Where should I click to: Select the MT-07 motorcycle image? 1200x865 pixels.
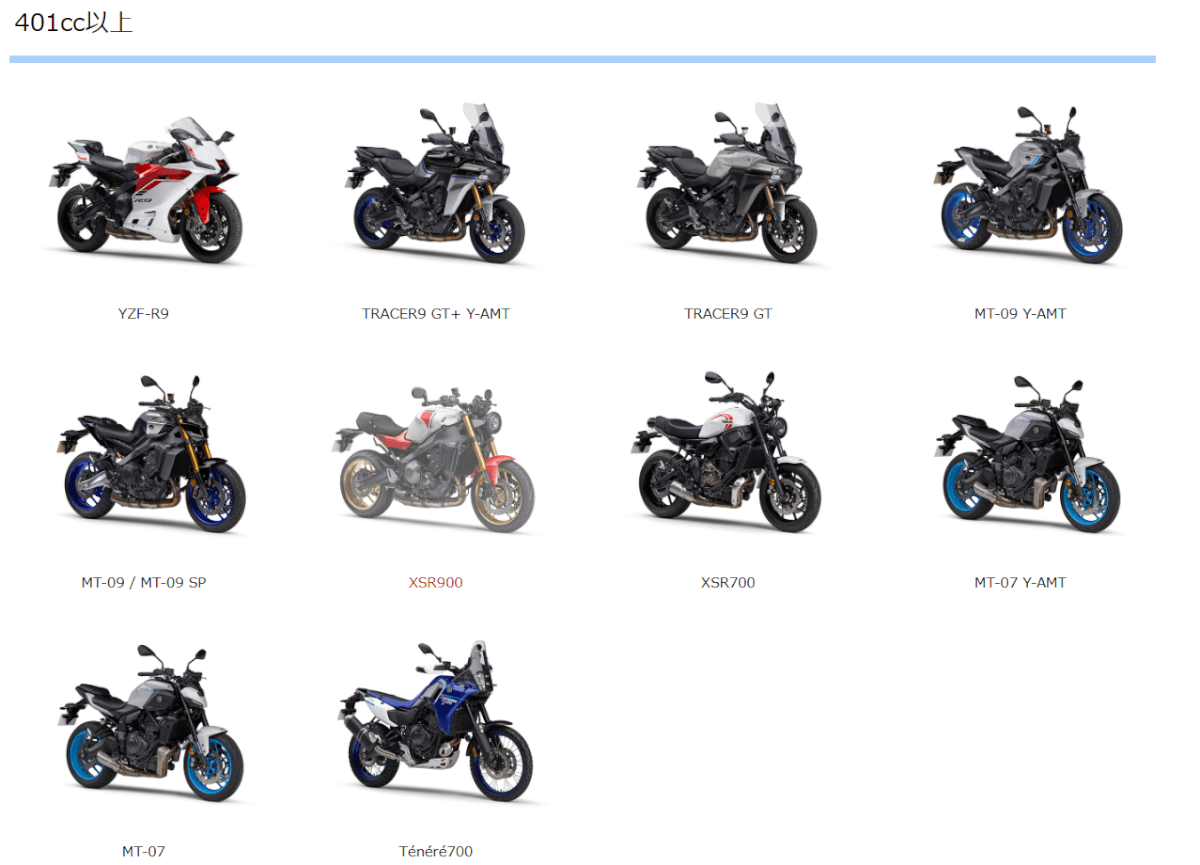click(144, 723)
